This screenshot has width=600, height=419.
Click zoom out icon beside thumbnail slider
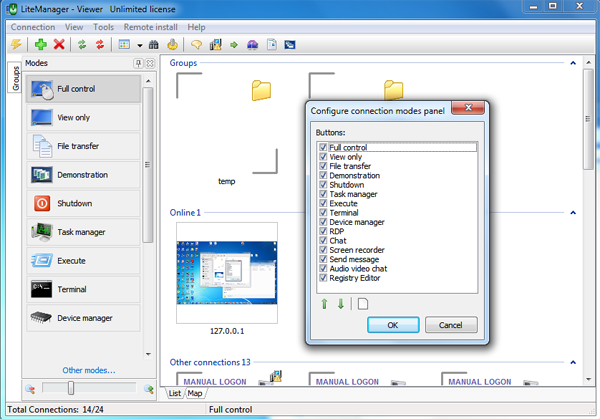30,389
